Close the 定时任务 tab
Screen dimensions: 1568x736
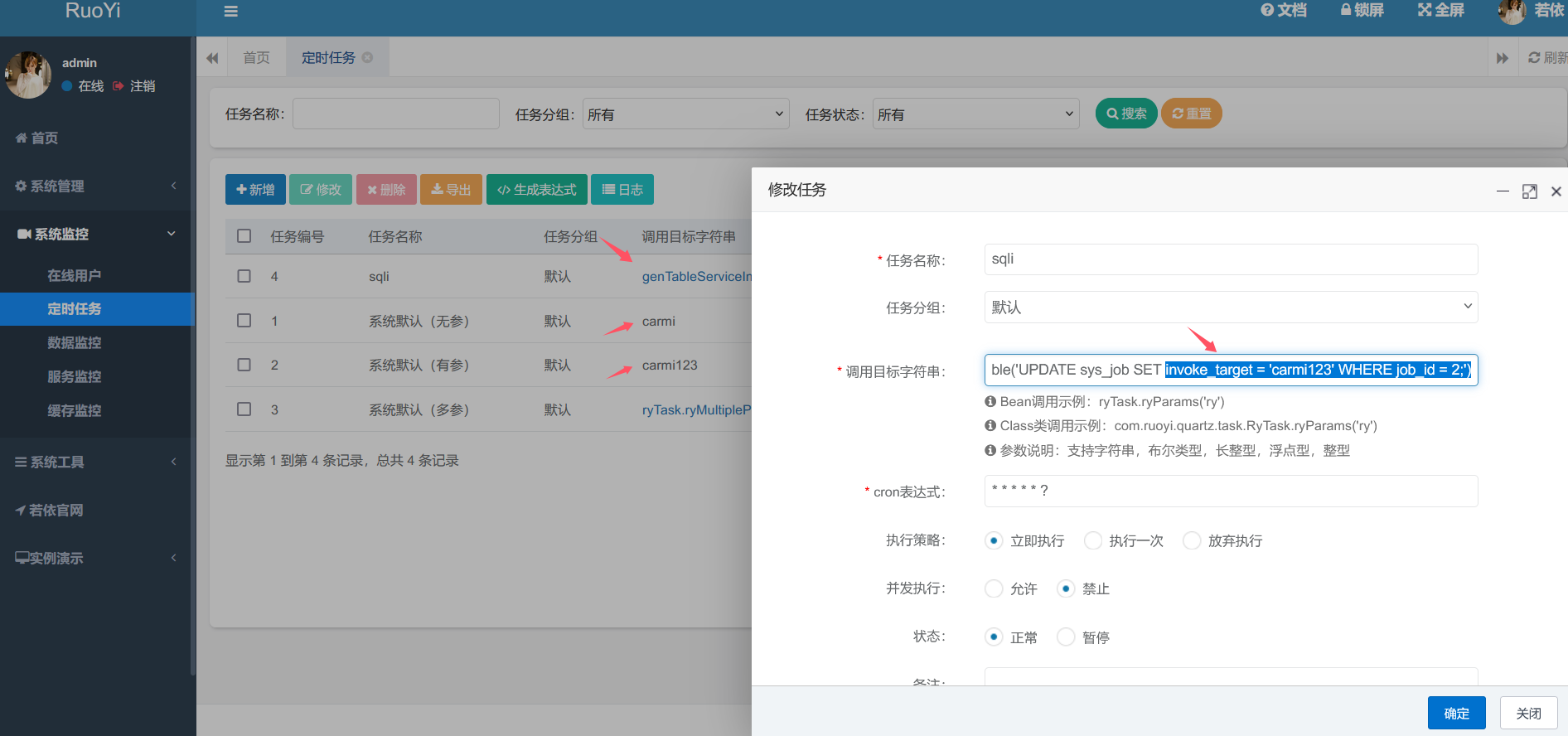[367, 57]
